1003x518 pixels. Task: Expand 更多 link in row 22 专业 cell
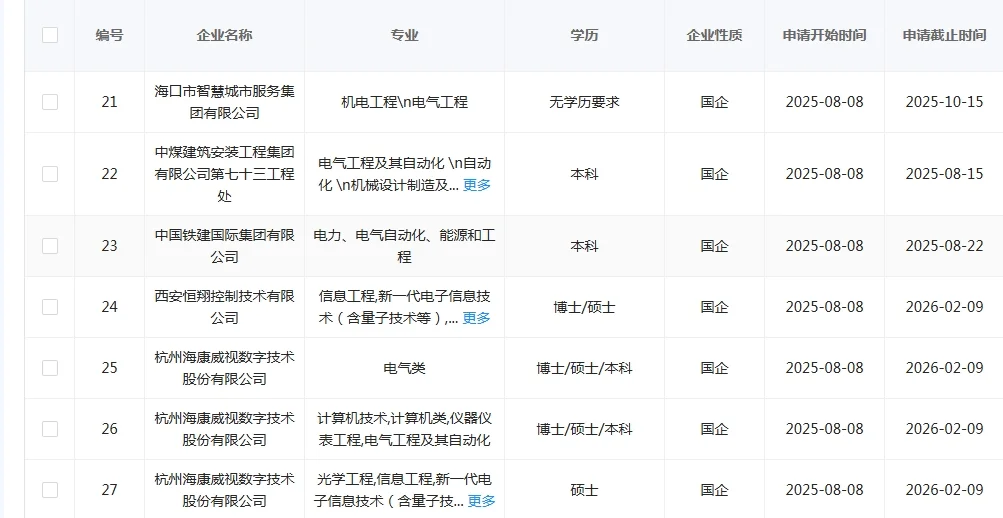477,185
